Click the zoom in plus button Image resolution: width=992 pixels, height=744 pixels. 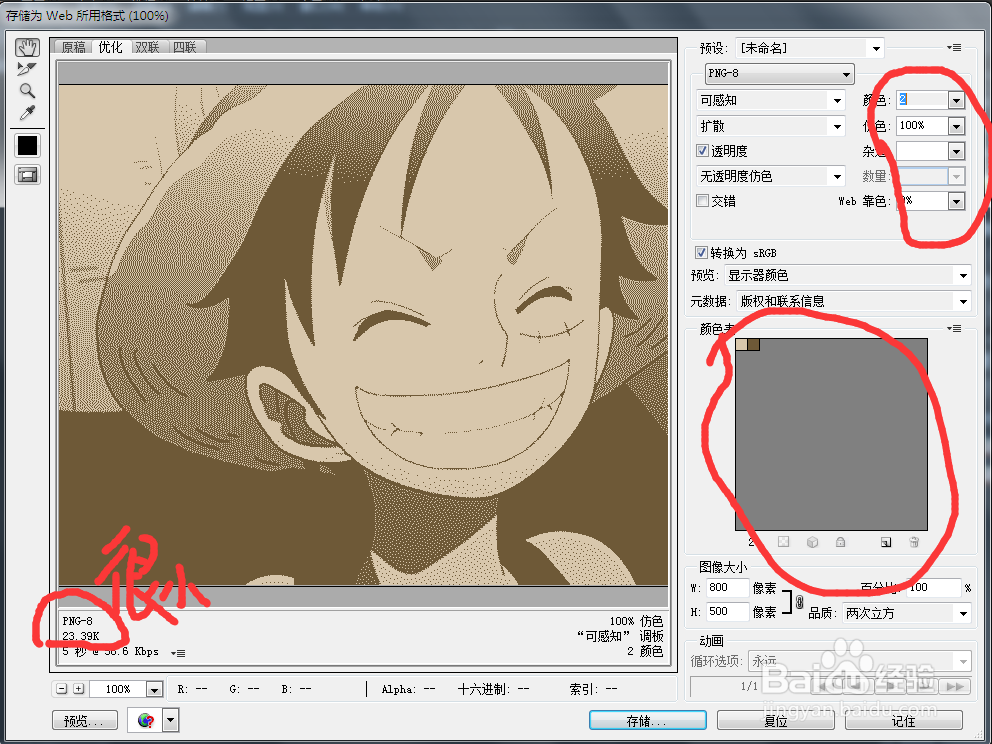point(78,688)
